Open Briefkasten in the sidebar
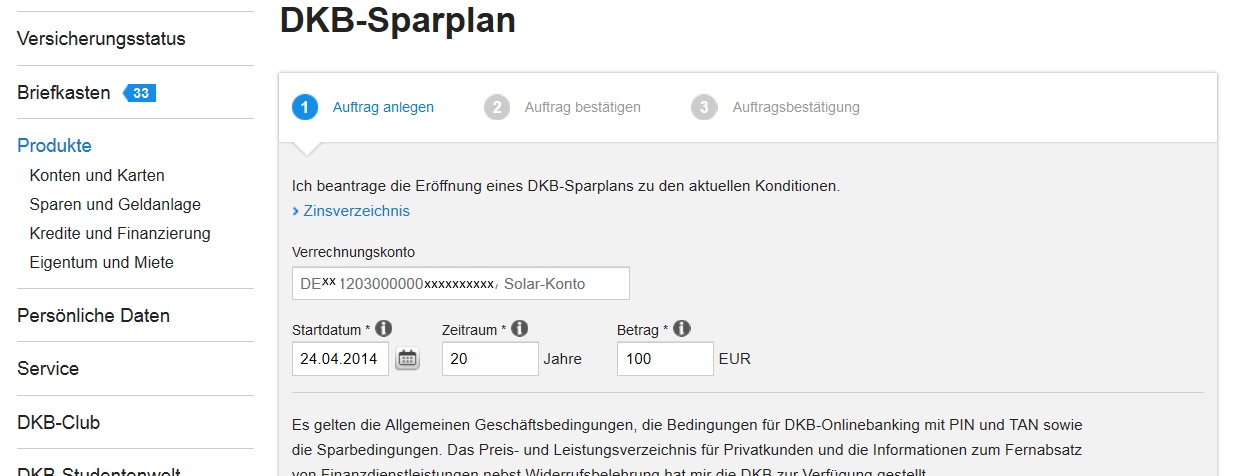The height and width of the screenshot is (476, 1233). [64, 93]
